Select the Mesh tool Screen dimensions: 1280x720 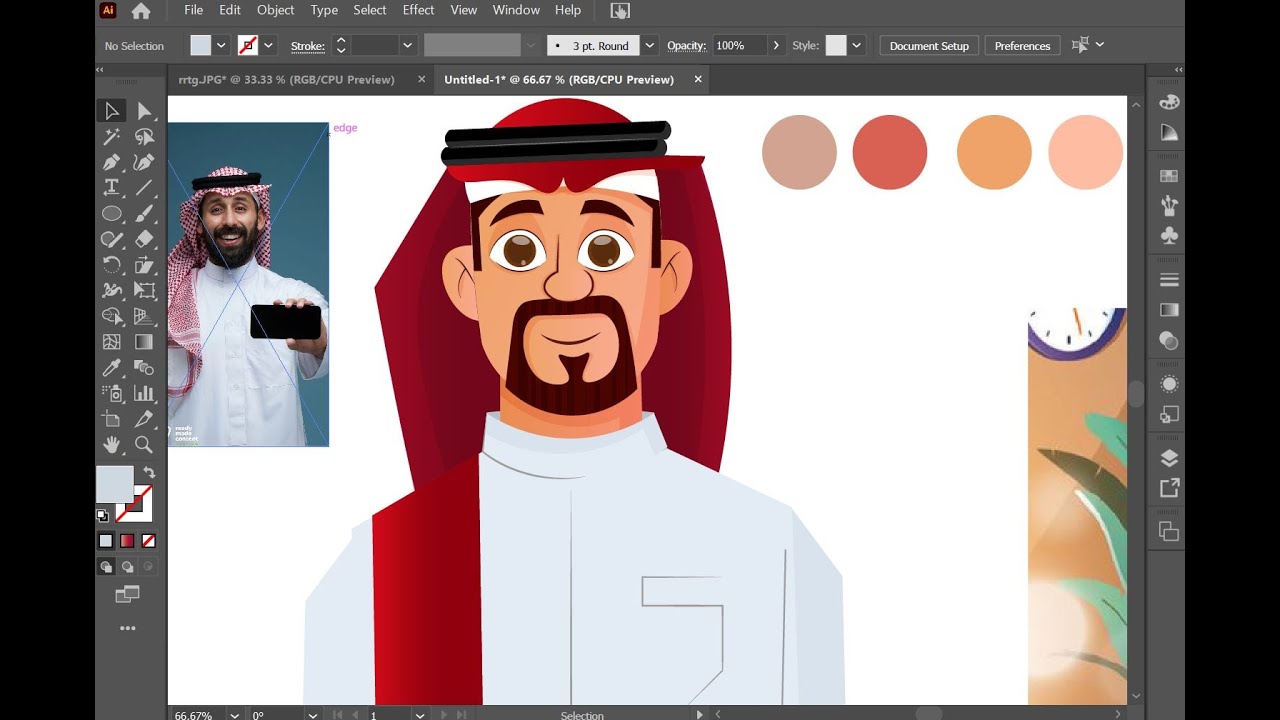(112, 342)
